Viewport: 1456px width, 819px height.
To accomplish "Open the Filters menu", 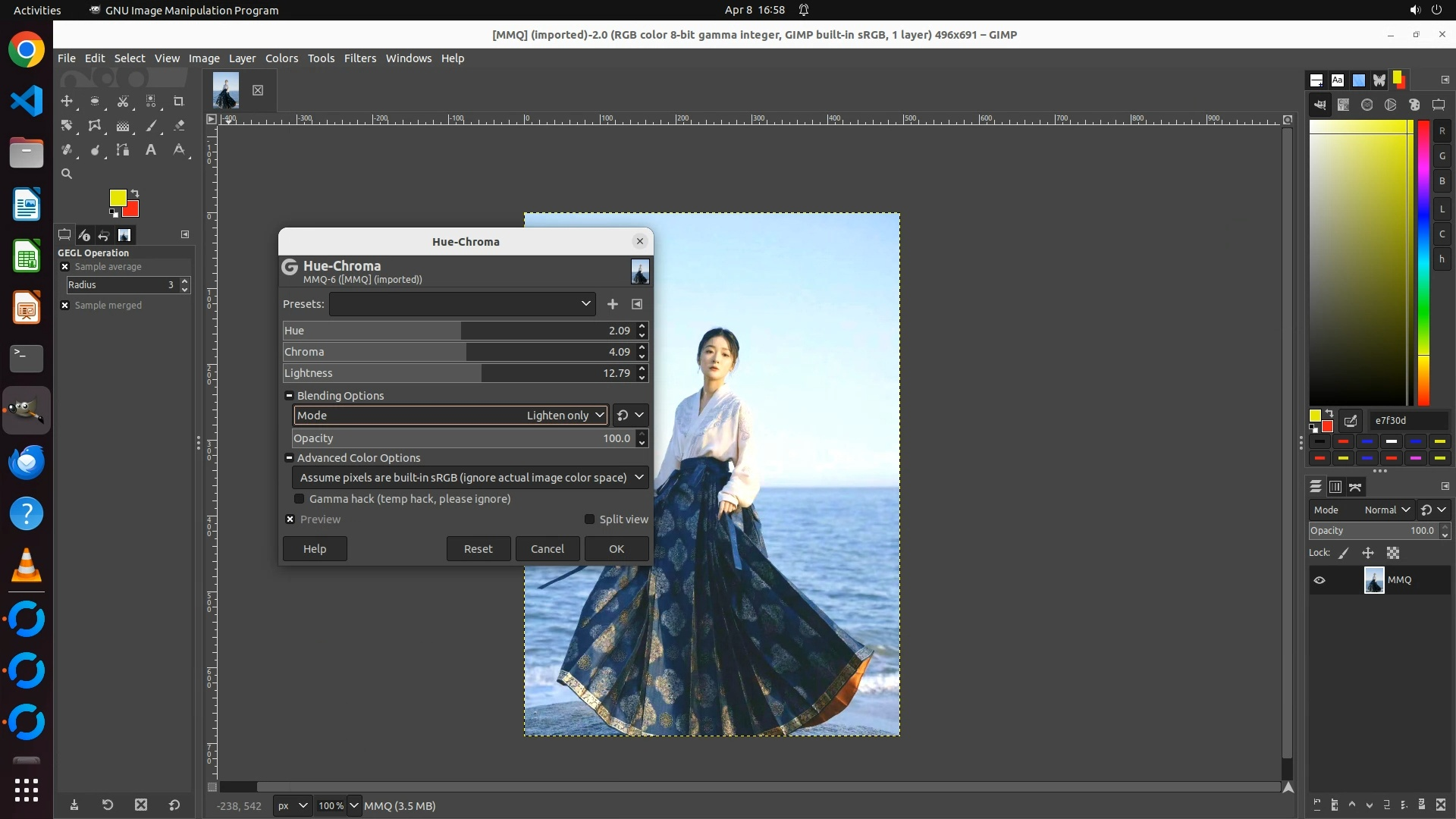I will (x=359, y=58).
